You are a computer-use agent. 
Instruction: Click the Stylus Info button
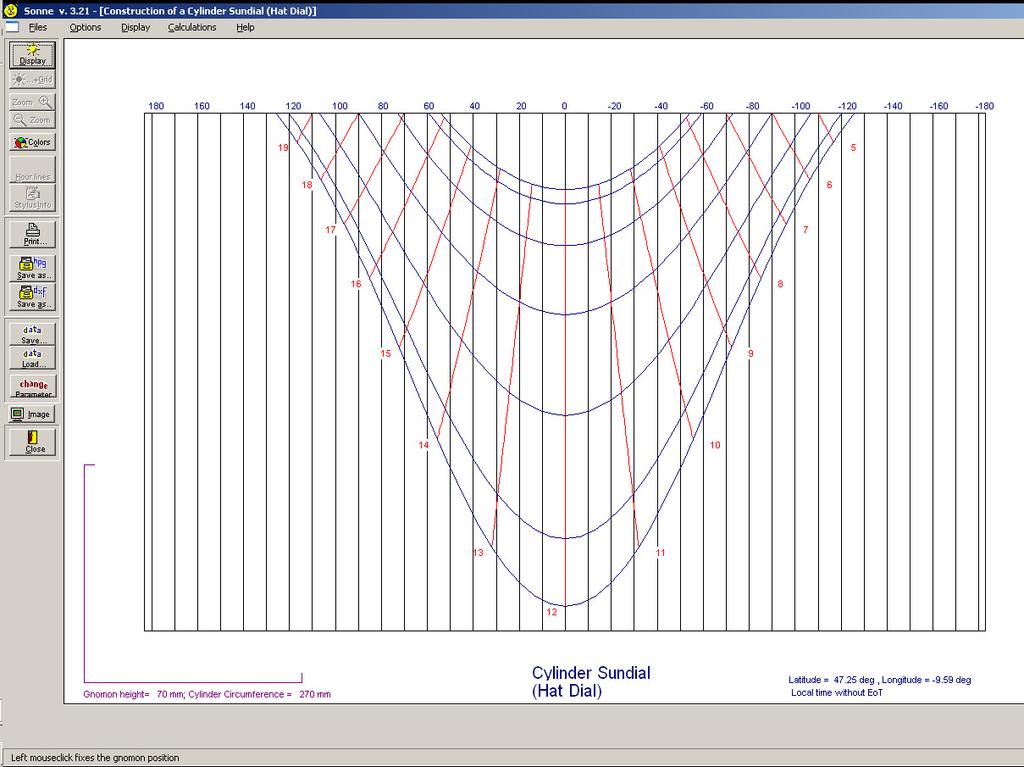point(32,197)
